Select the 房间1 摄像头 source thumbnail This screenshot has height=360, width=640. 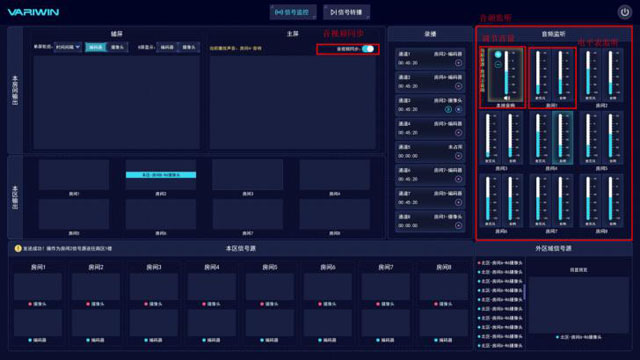[x=38, y=287]
